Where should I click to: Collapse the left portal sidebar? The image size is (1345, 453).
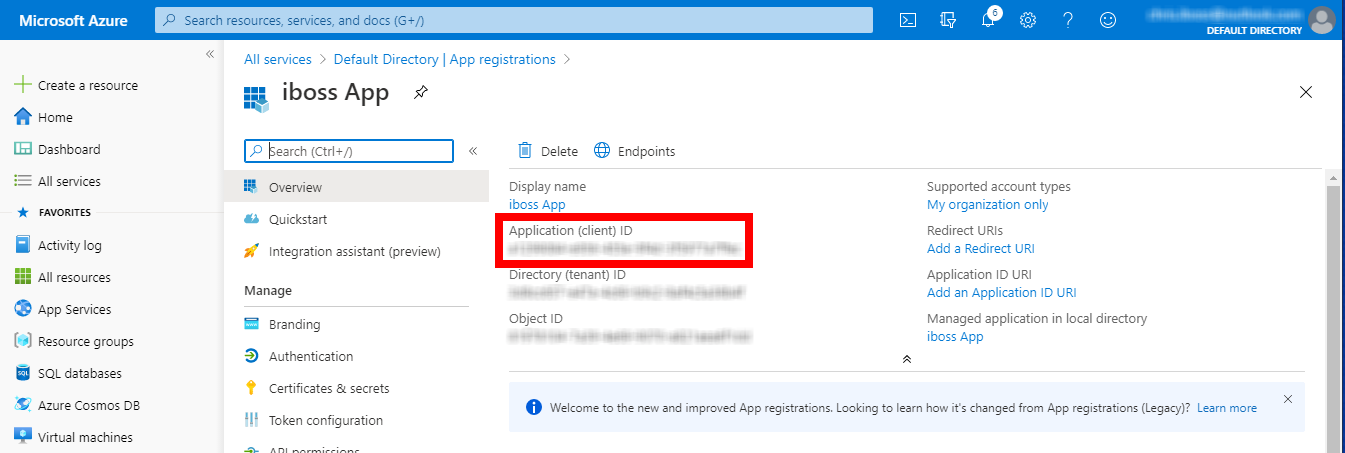(210, 54)
